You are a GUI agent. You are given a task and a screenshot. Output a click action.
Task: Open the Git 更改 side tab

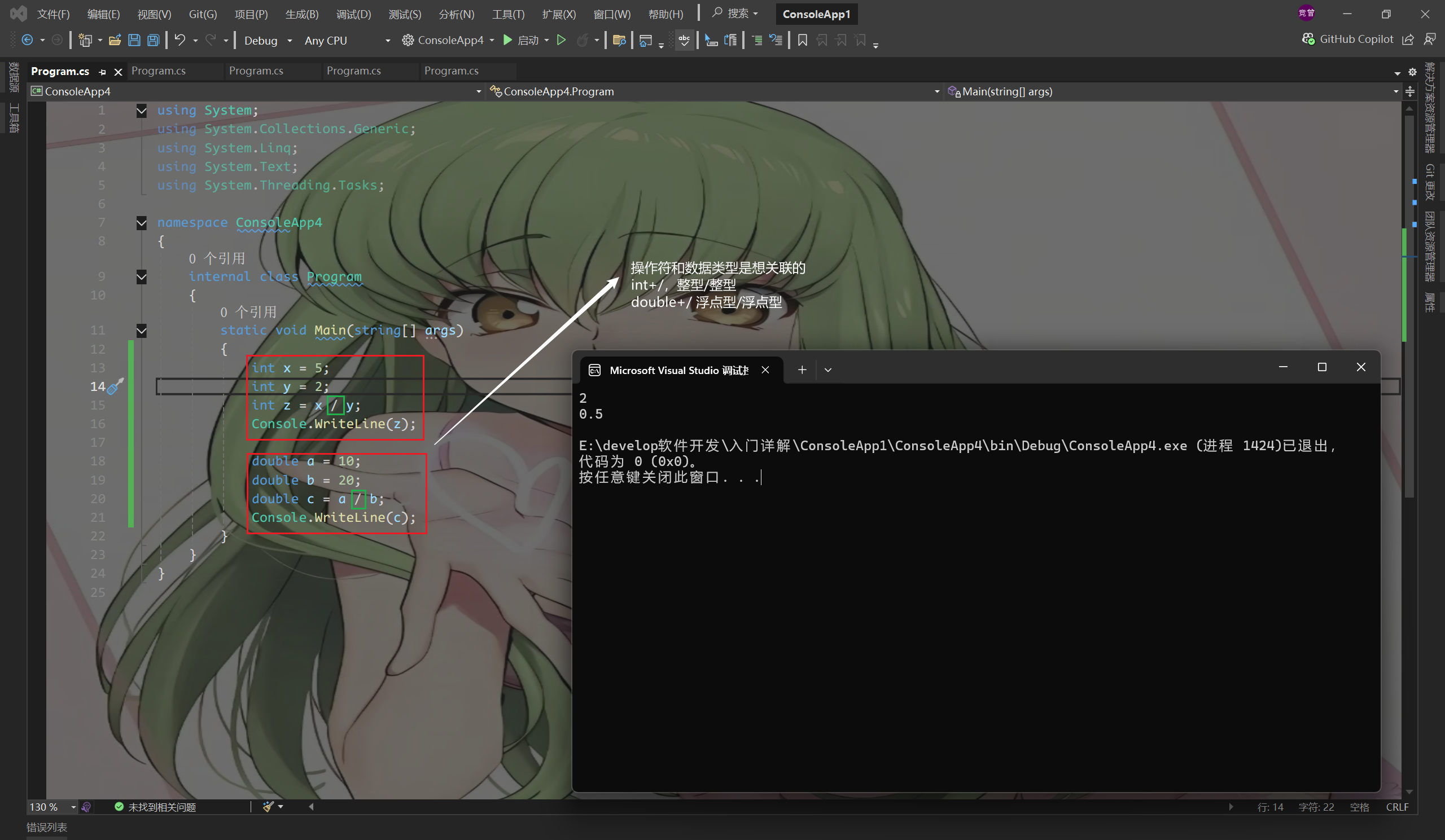coord(1430,183)
